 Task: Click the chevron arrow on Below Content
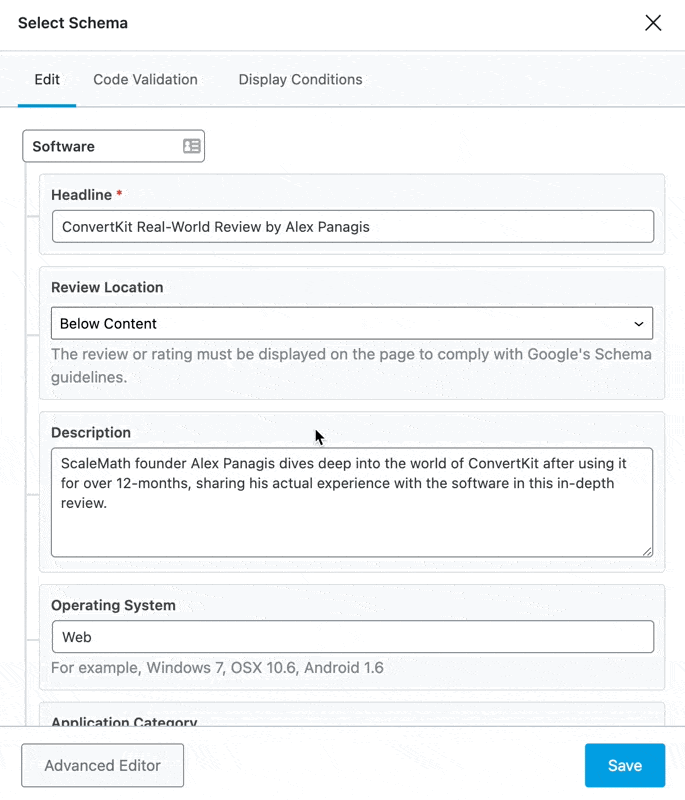(x=639, y=324)
